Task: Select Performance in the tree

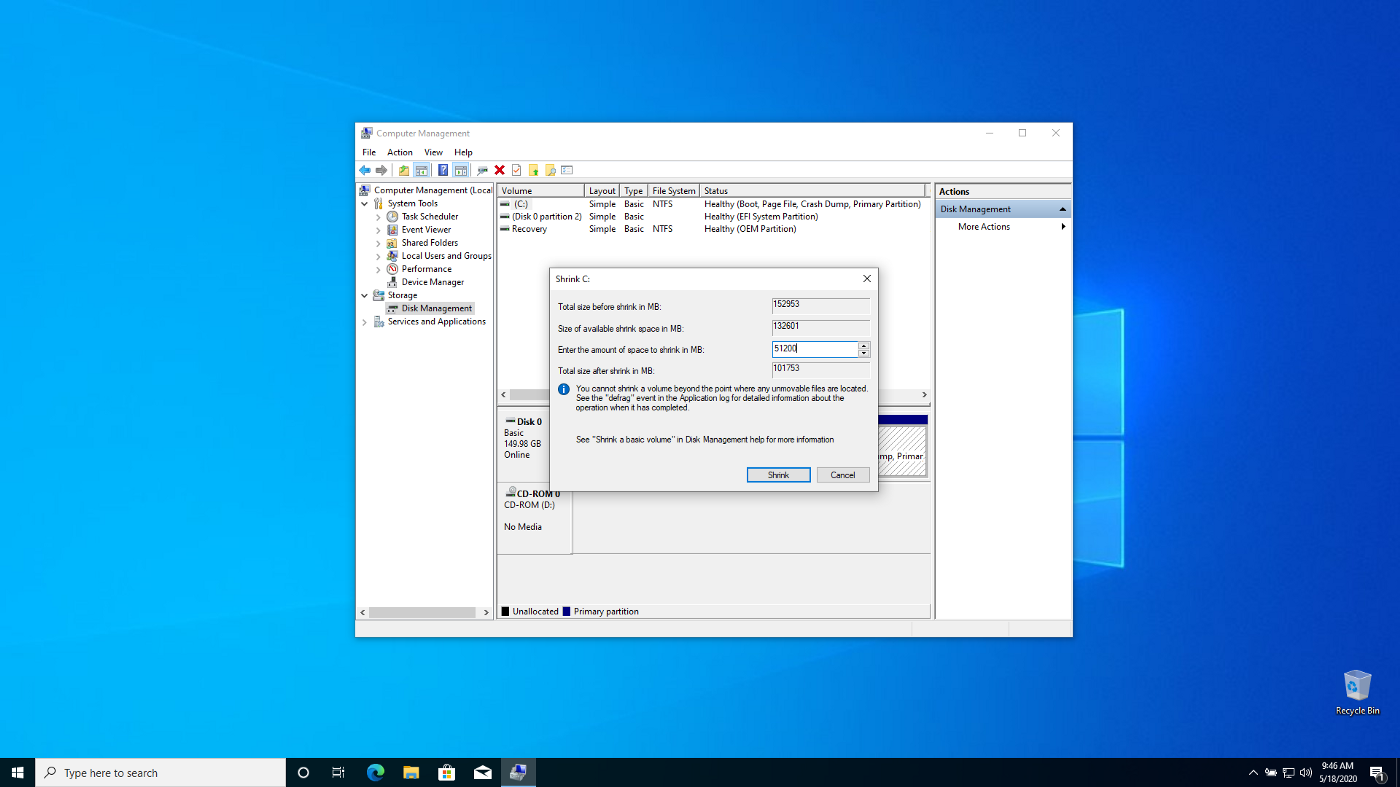Action: pyautogui.click(x=427, y=268)
